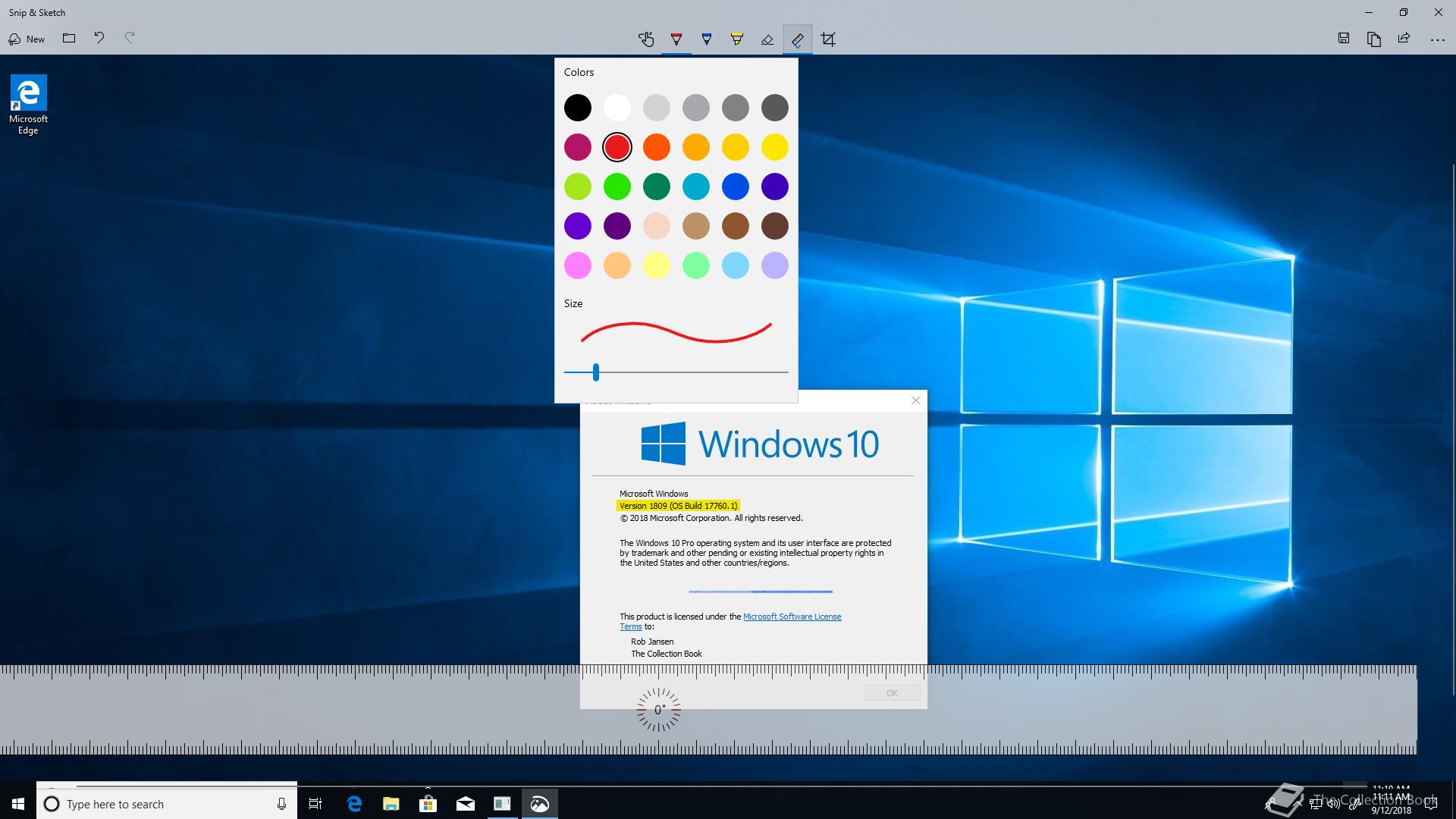
Task: Click the New snip button
Action: pyautogui.click(x=27, y=39)
